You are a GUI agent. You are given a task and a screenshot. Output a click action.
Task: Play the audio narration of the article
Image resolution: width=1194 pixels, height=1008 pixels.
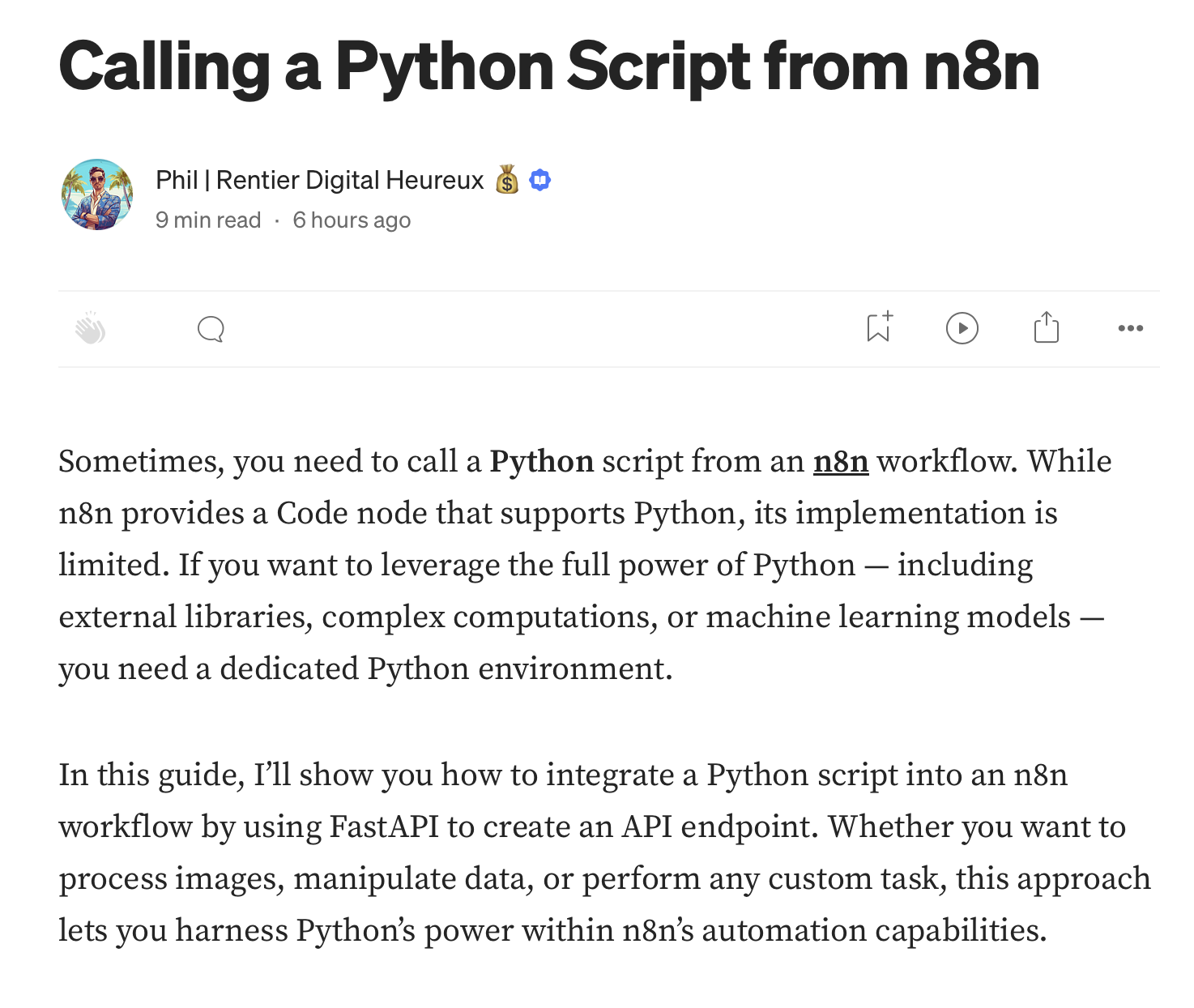(962, 328)
